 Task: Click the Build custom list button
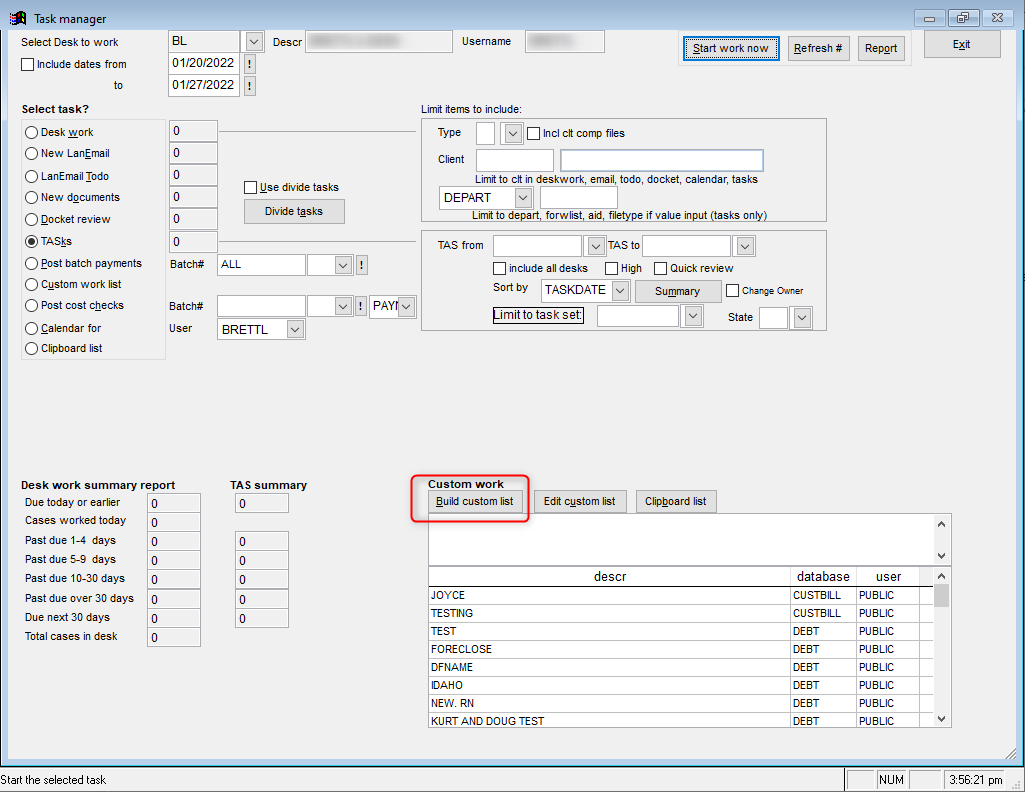(475, 502)
